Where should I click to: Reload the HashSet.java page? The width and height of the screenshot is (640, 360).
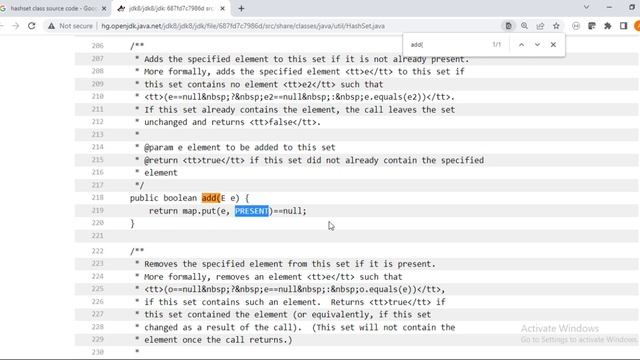click(31, 26)
